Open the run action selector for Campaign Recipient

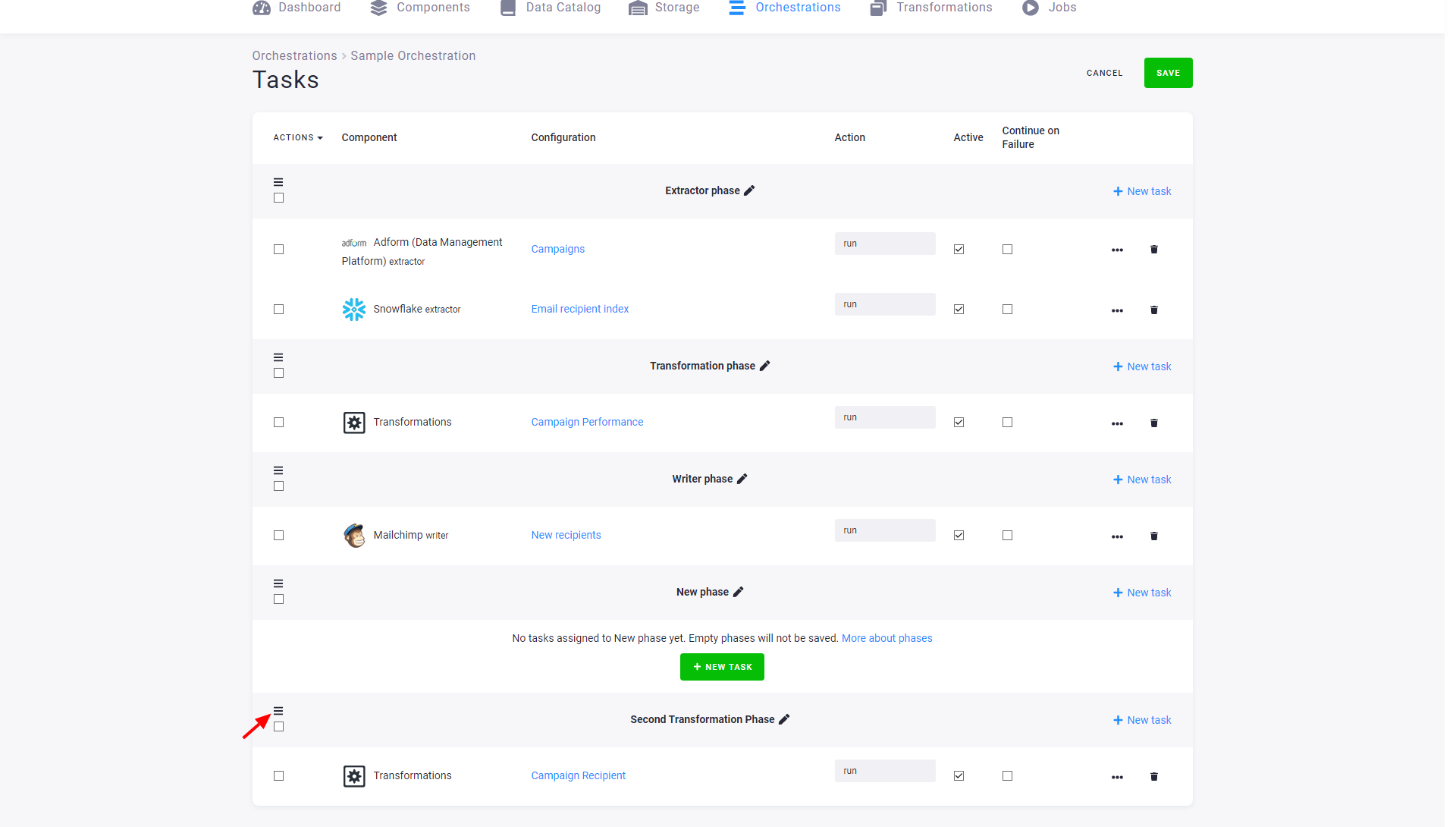pos(884,771)
